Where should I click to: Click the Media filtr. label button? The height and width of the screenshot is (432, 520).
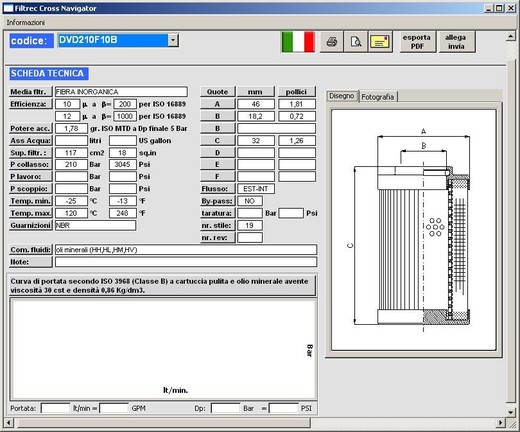pos(30,92)
